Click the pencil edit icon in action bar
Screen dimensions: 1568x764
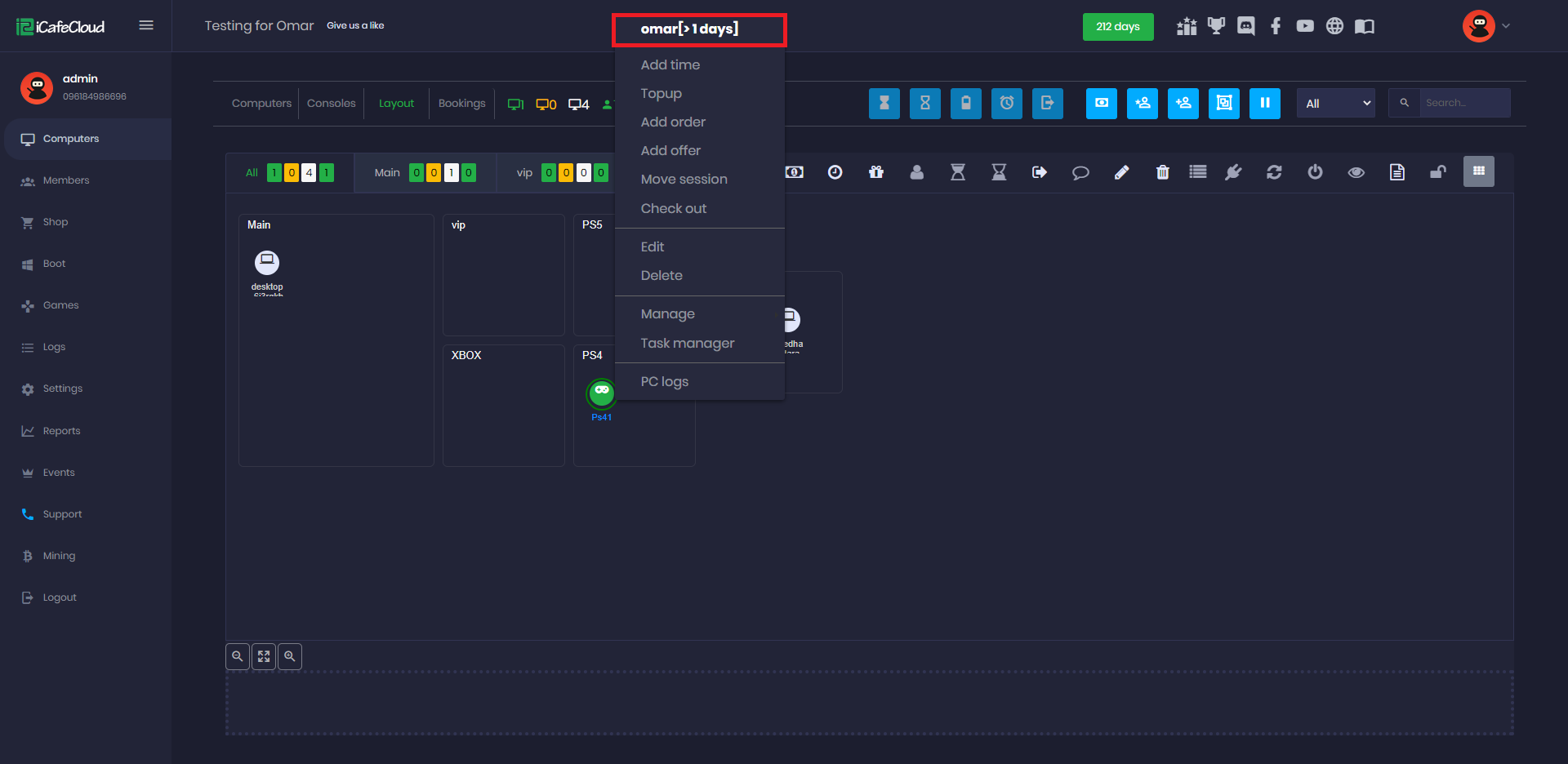(1121, 172)
